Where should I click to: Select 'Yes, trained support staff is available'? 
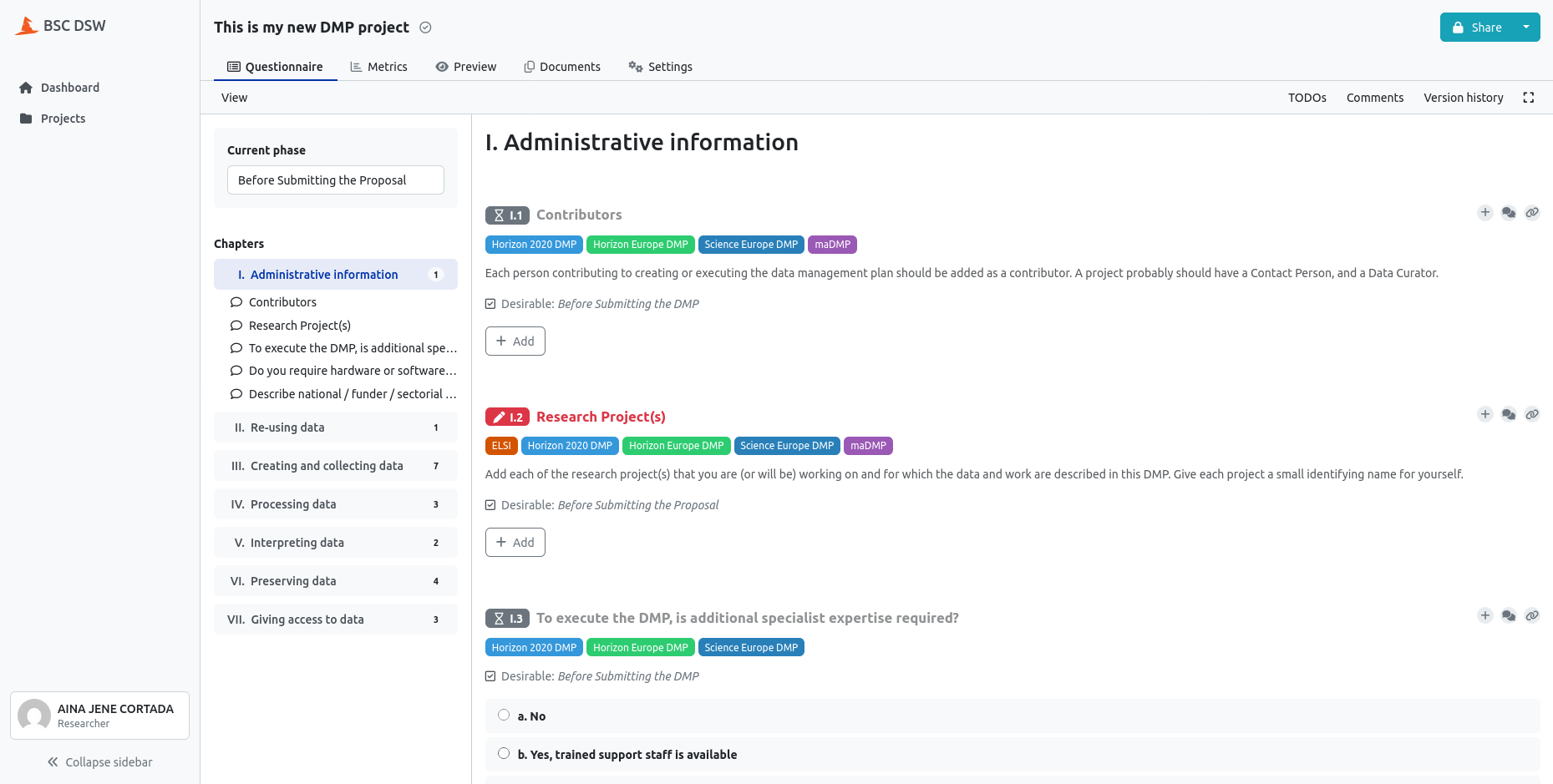[504, 754]
